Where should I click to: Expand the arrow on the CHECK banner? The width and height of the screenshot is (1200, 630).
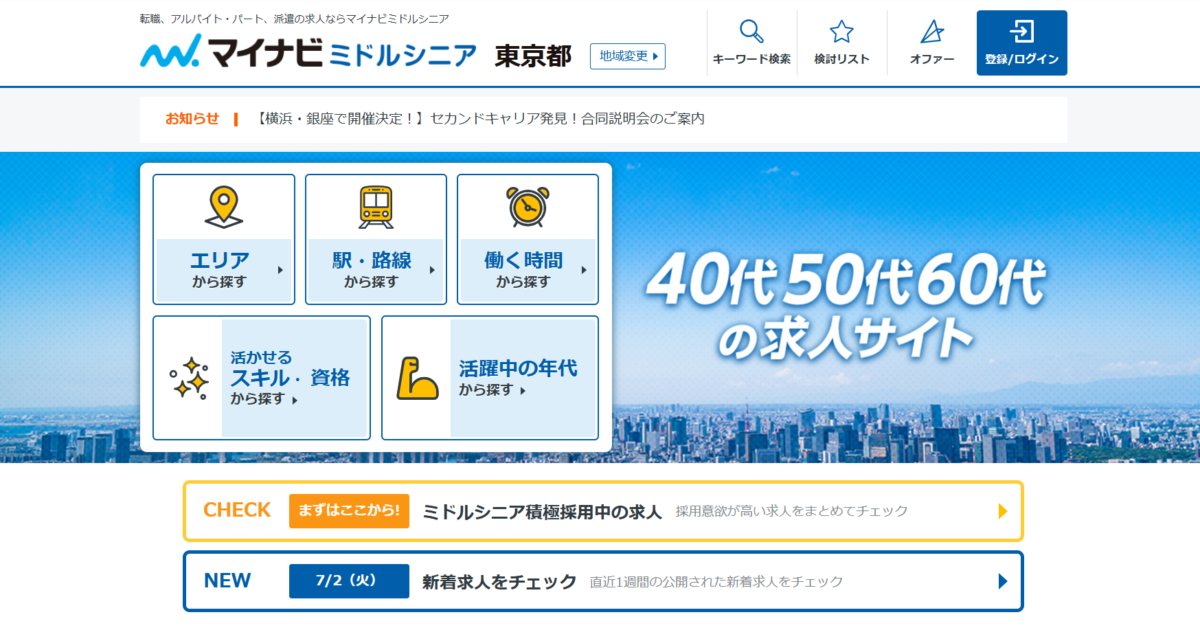click(1003, 511)
